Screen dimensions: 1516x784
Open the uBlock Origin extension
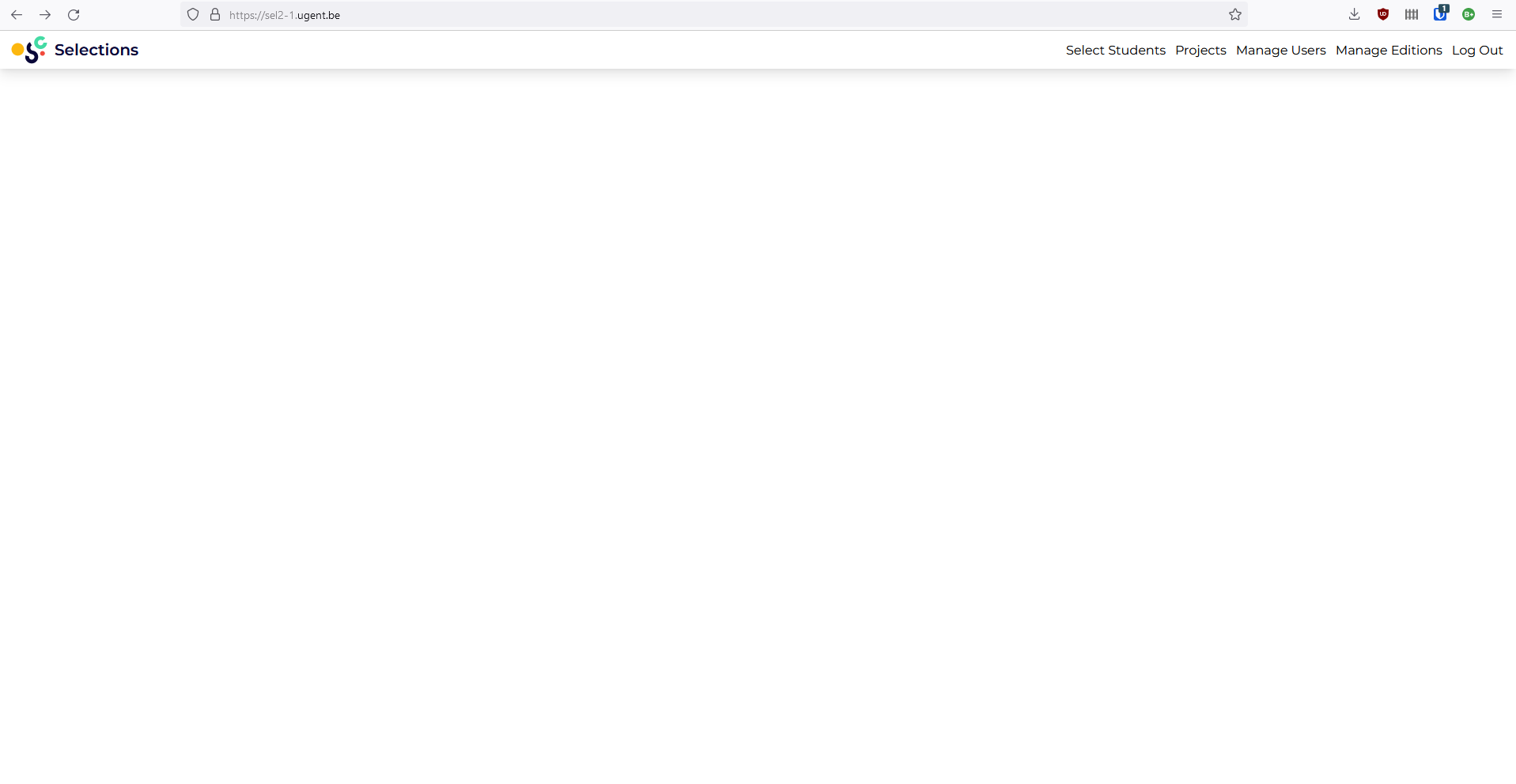(1383, 14)
